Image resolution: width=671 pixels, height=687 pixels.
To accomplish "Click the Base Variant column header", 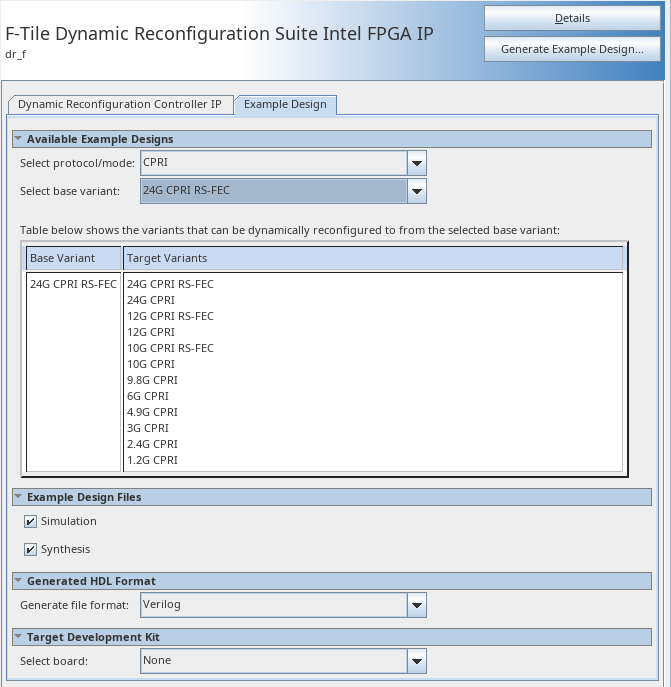I will click(74, 258).
